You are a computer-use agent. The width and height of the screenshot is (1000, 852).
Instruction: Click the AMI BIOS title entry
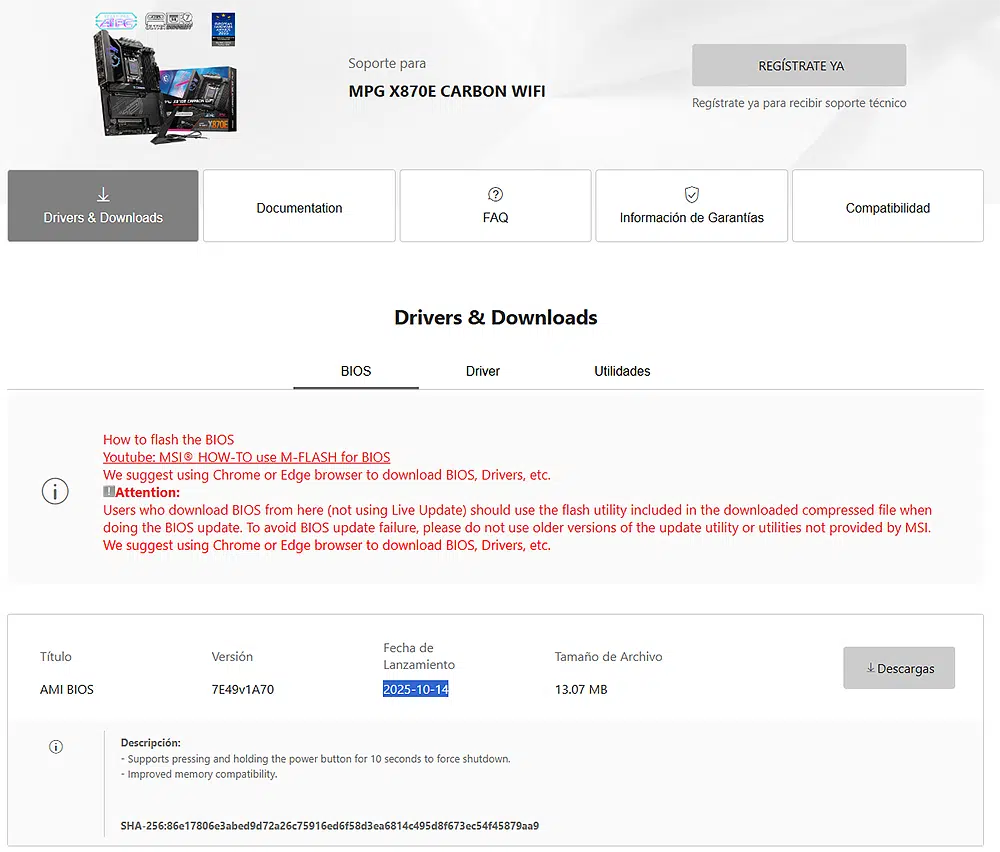(66, 689)
